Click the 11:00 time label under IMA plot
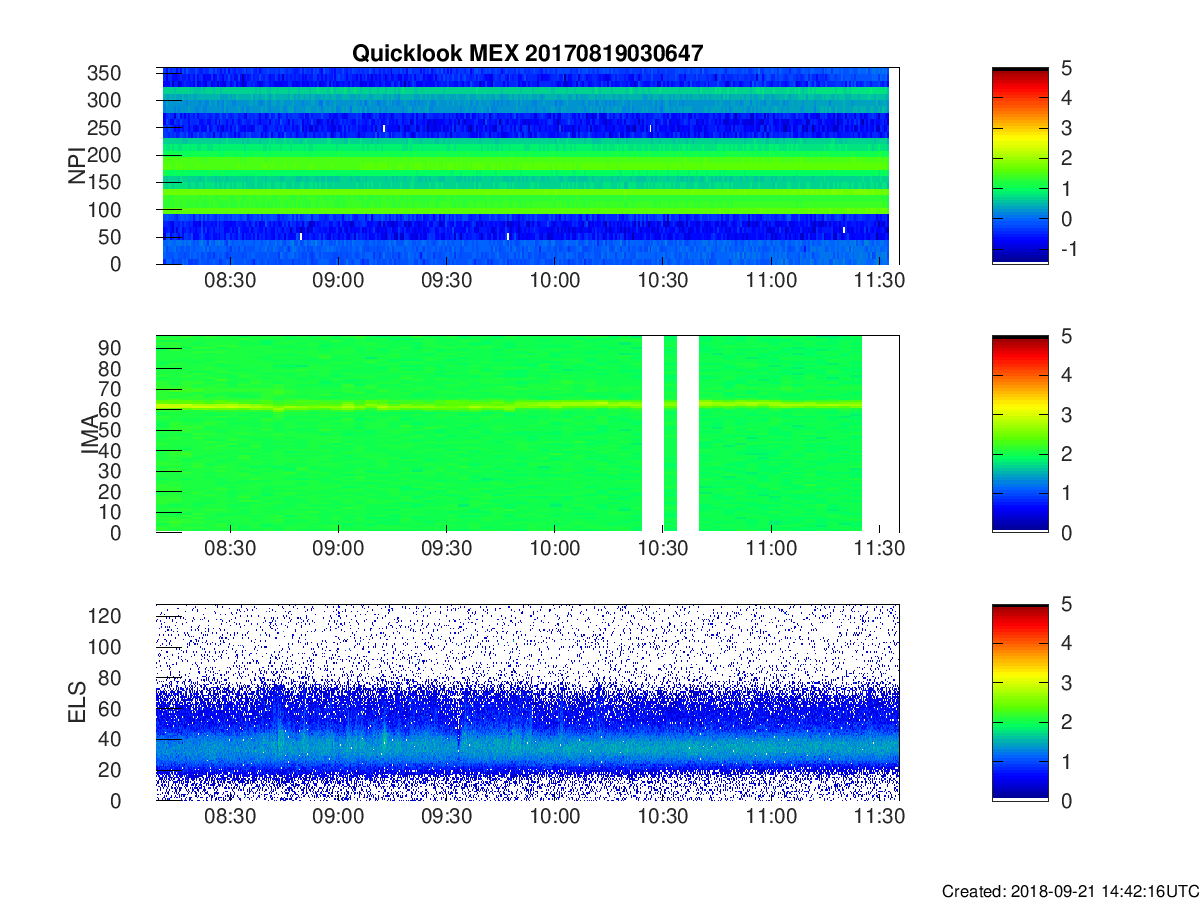The height and width of the screenshot is (900, 1200). tap(772, 550)
